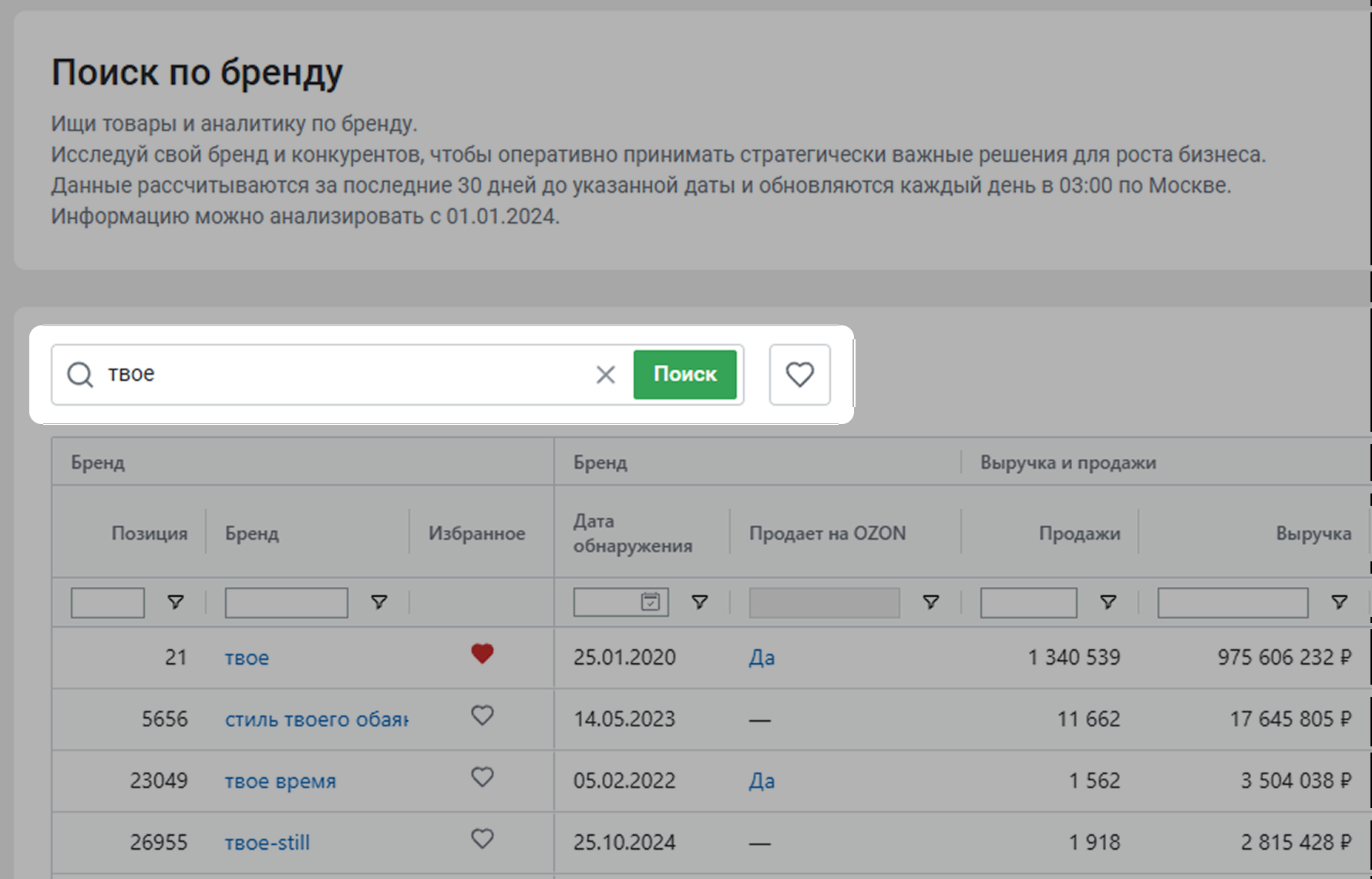Open the filter icon for Дата обнаружения
This screenshot has width=1372, height=879.
click(700, 602)
